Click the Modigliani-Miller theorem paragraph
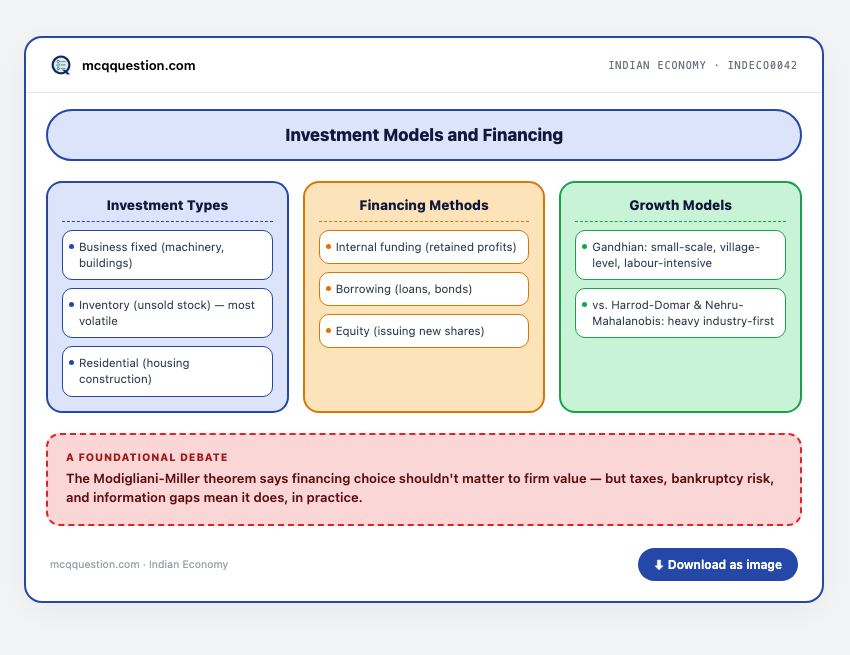The width and height of the screenshot is (850, 655). (420, 488)
